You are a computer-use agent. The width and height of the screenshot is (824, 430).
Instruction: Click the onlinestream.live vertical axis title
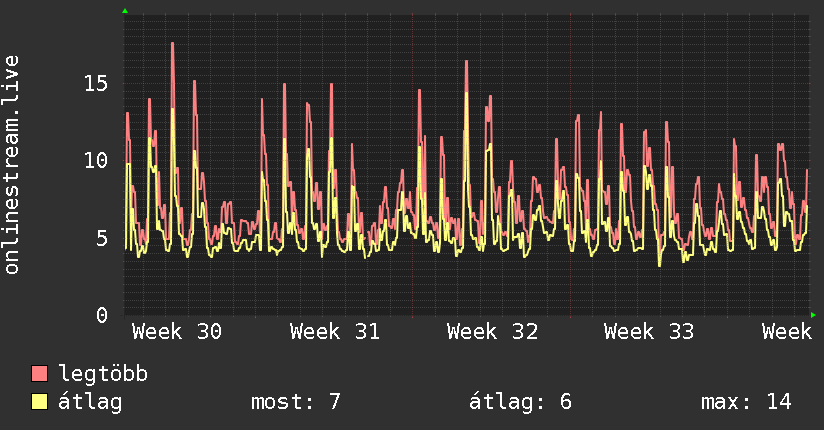(11, 165)
